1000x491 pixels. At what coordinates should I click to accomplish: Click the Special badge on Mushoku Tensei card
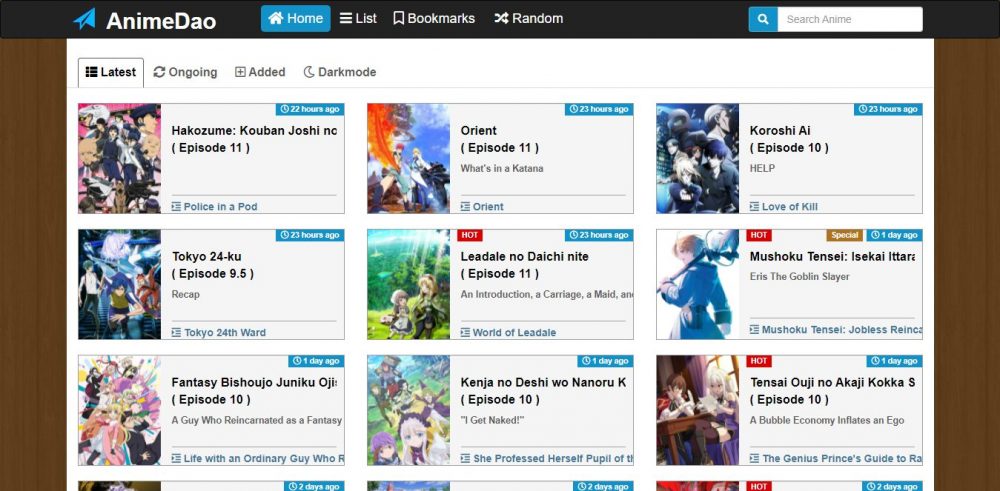pyautogui.click(x=844, y=235)
